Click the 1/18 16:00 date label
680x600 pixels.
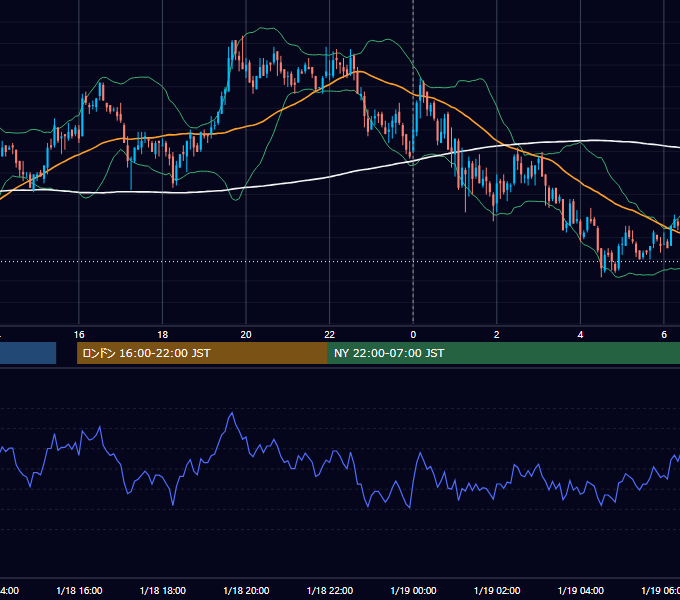pos(79,590)
